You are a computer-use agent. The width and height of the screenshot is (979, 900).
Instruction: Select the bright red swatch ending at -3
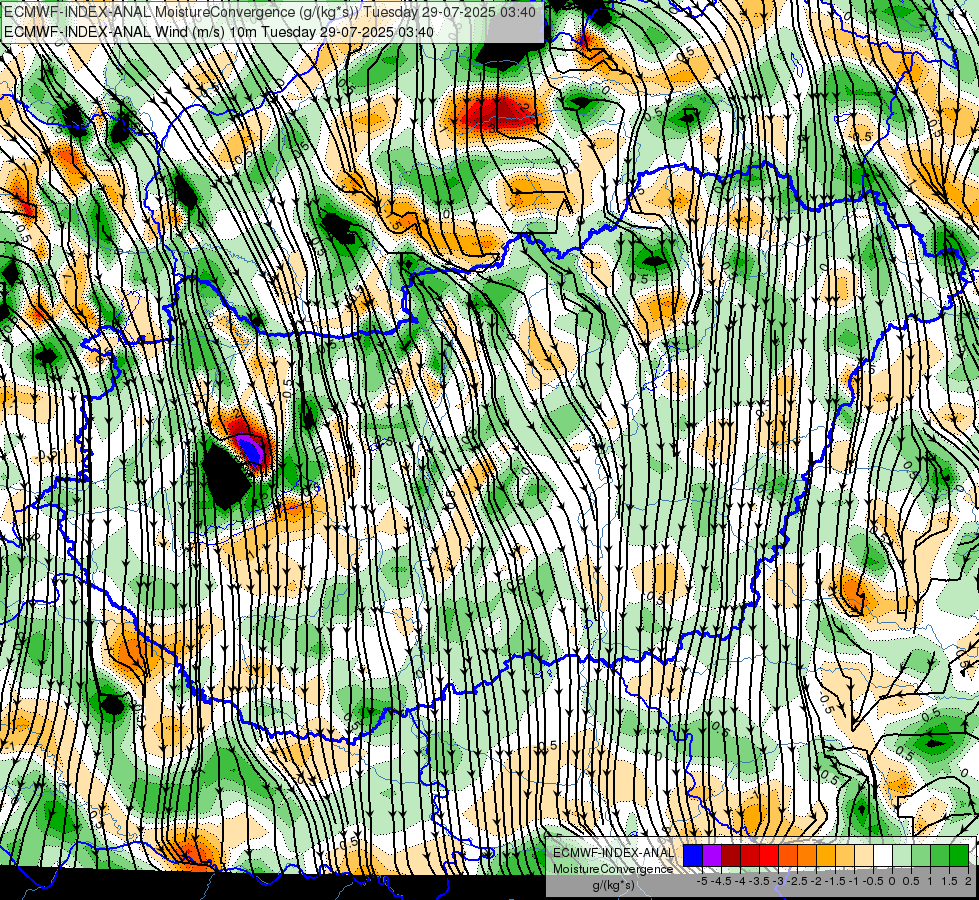769,855
